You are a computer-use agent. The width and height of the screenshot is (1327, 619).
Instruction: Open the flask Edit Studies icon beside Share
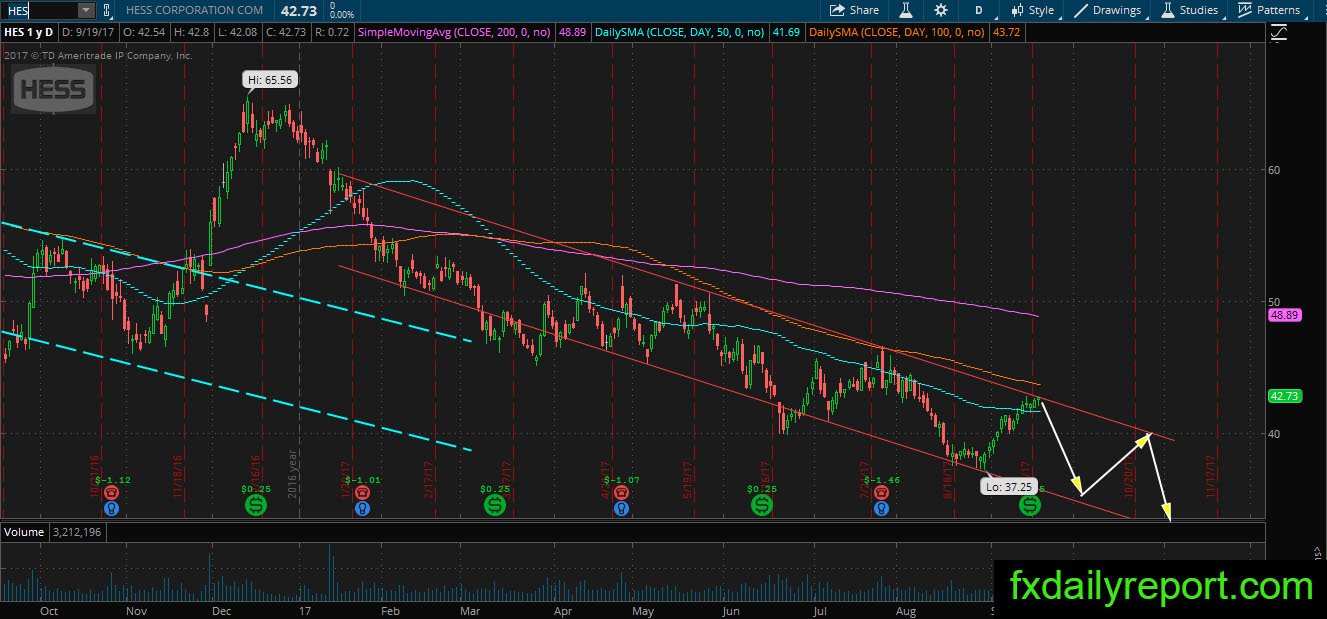pos(906,10)
